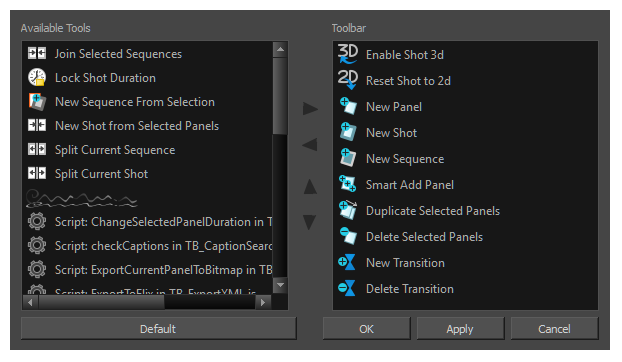The height and width of the screenshot is (362, 622).
Task: Select the Split Current Sequence icon
Action: tap(37, 149)
